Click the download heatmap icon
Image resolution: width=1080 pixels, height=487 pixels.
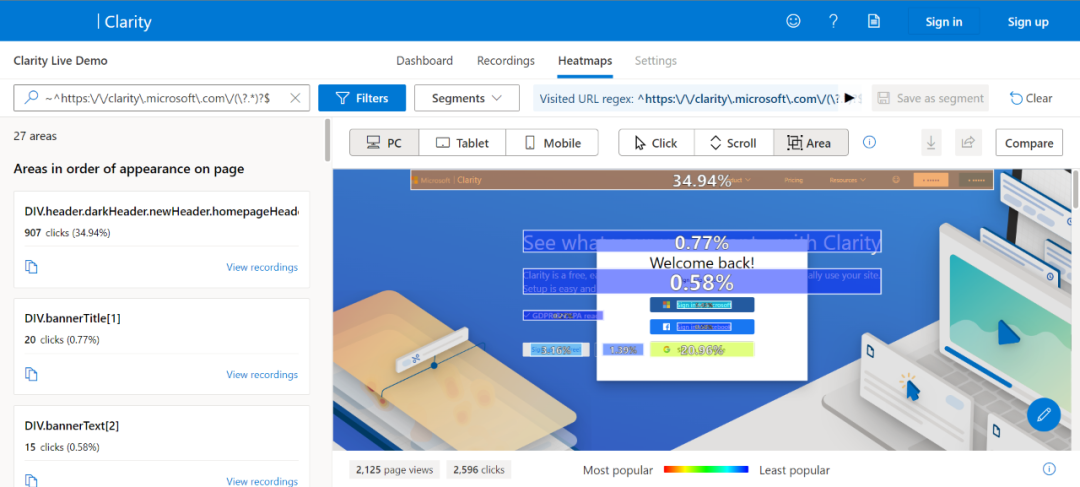pyautogui.click(x=931, y=143)
